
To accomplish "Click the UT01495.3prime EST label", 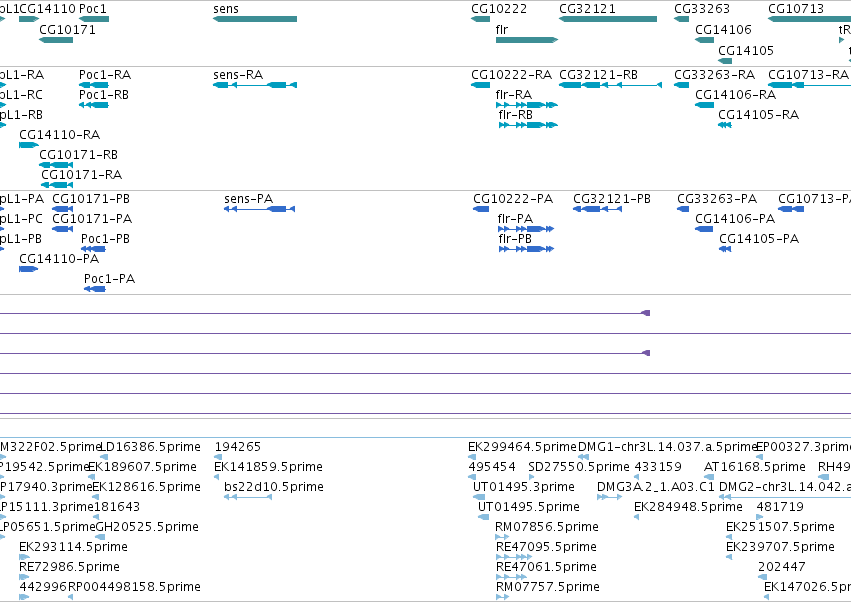I will point(524,487).
